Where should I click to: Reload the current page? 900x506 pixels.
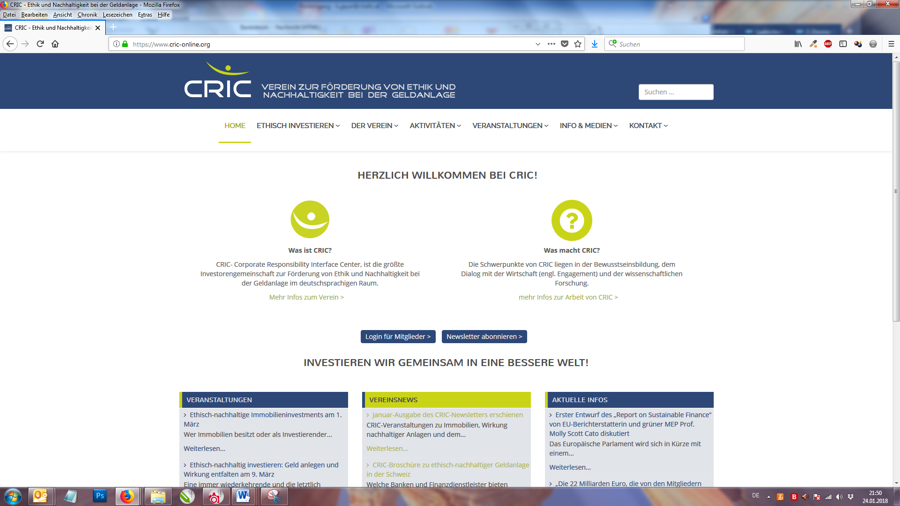[x=40, y=44]
